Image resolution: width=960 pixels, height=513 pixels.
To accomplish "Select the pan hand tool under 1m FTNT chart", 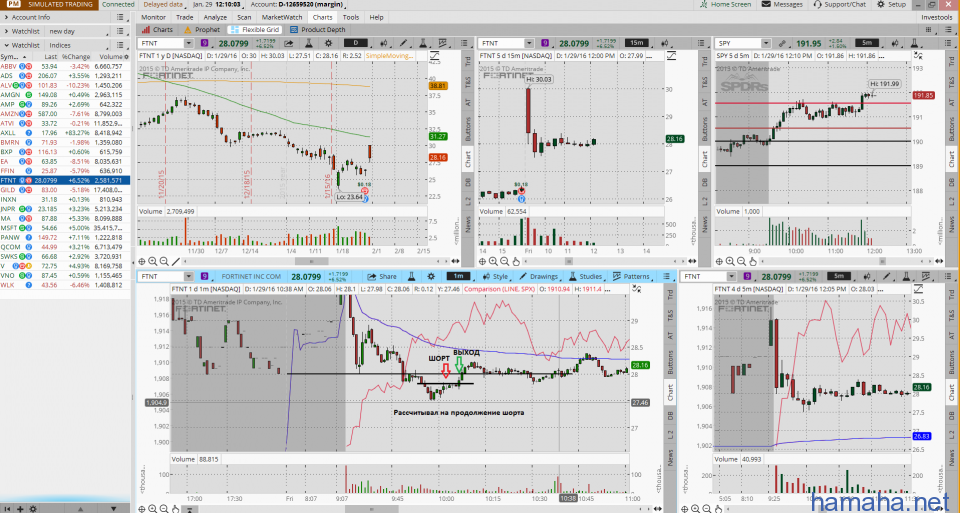I will coord(175,509).
